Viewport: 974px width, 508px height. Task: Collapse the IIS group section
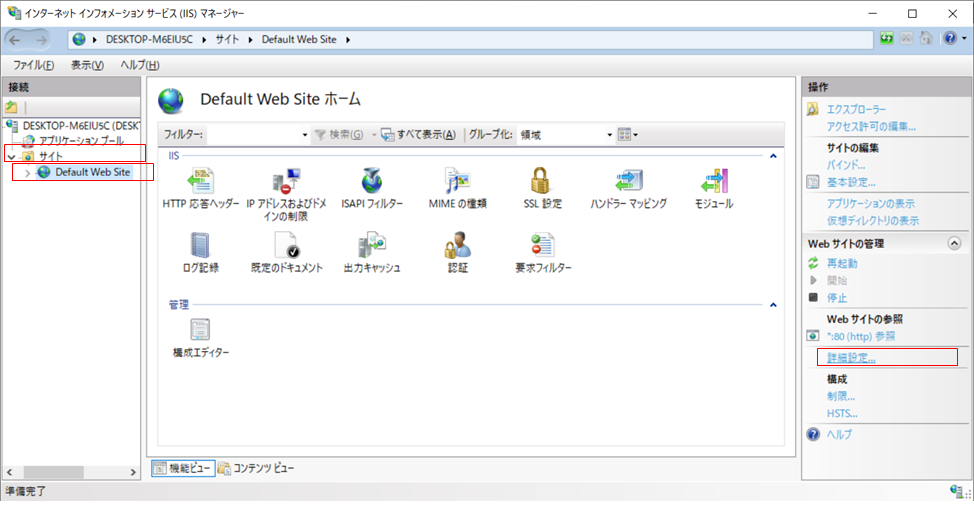point(773,156)
